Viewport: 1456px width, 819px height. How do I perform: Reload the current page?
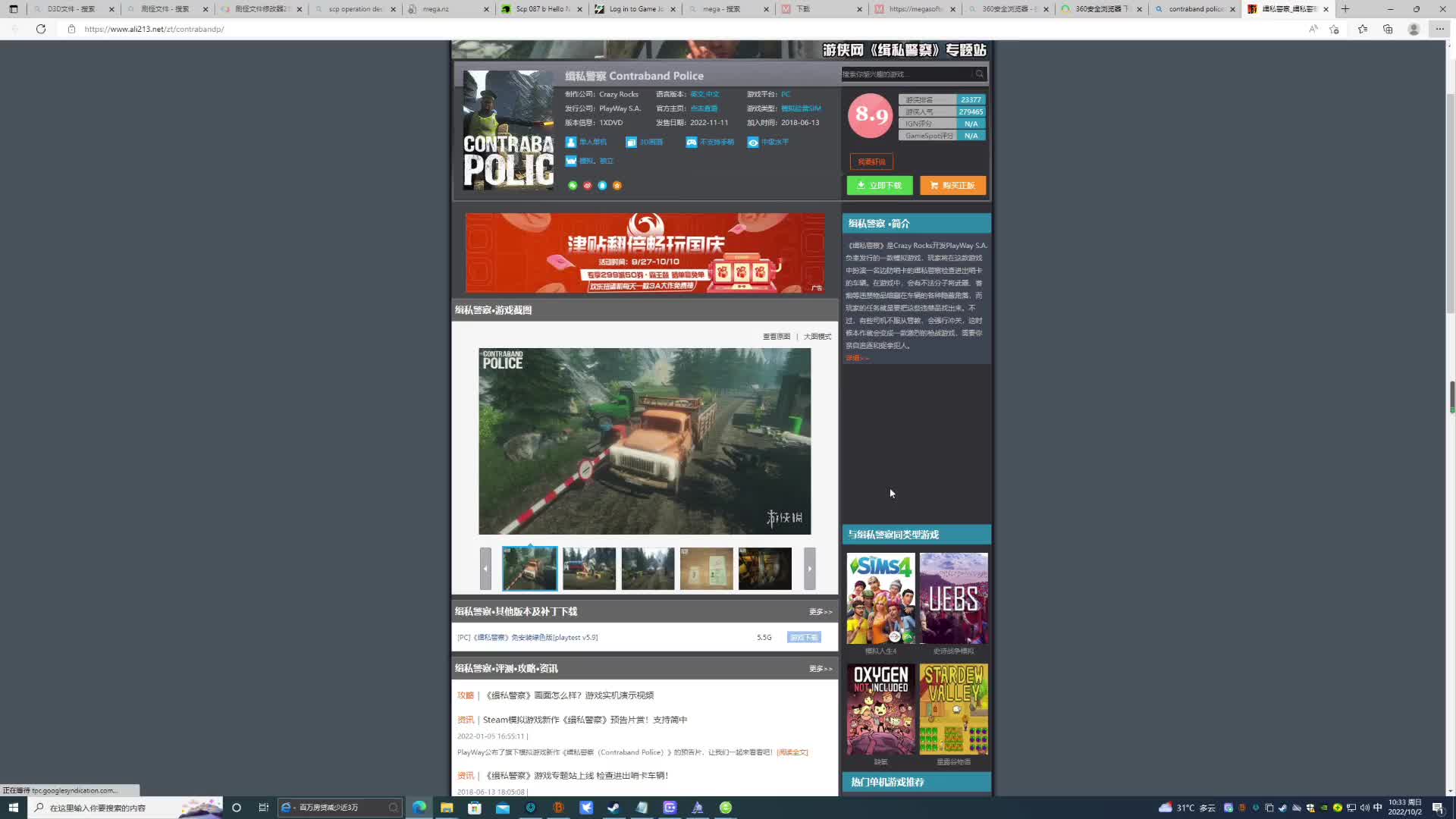[41, 29]
